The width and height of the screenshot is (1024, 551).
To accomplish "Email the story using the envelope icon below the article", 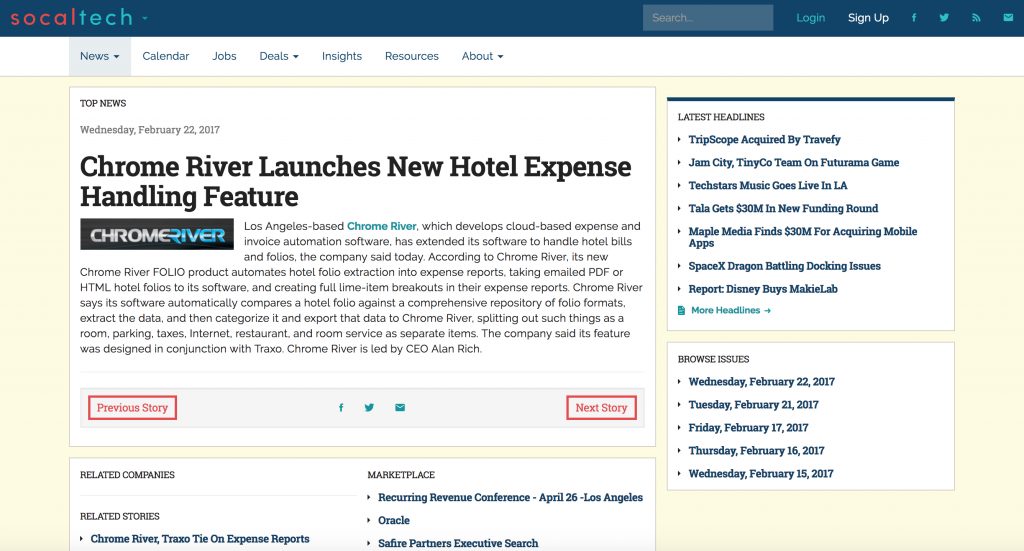I will [400, 408].
